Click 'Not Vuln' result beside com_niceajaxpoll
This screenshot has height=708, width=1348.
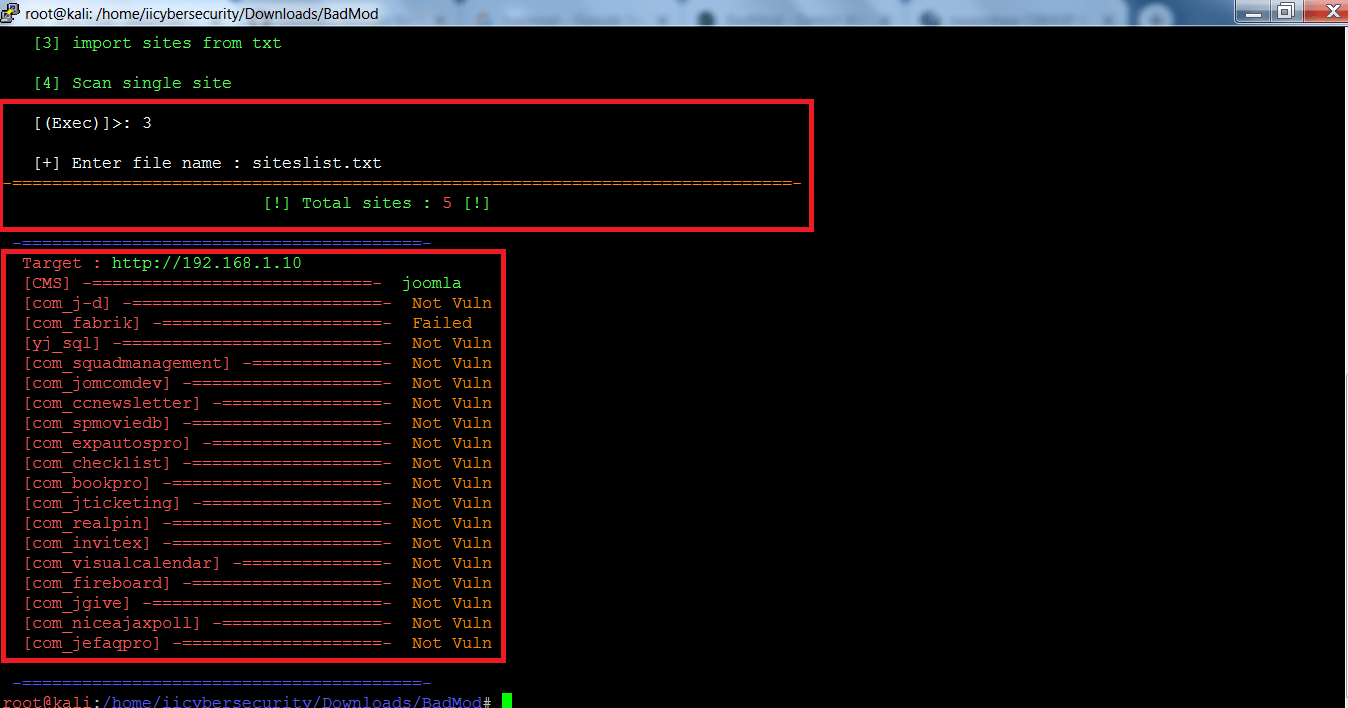(x=451, y=623)
